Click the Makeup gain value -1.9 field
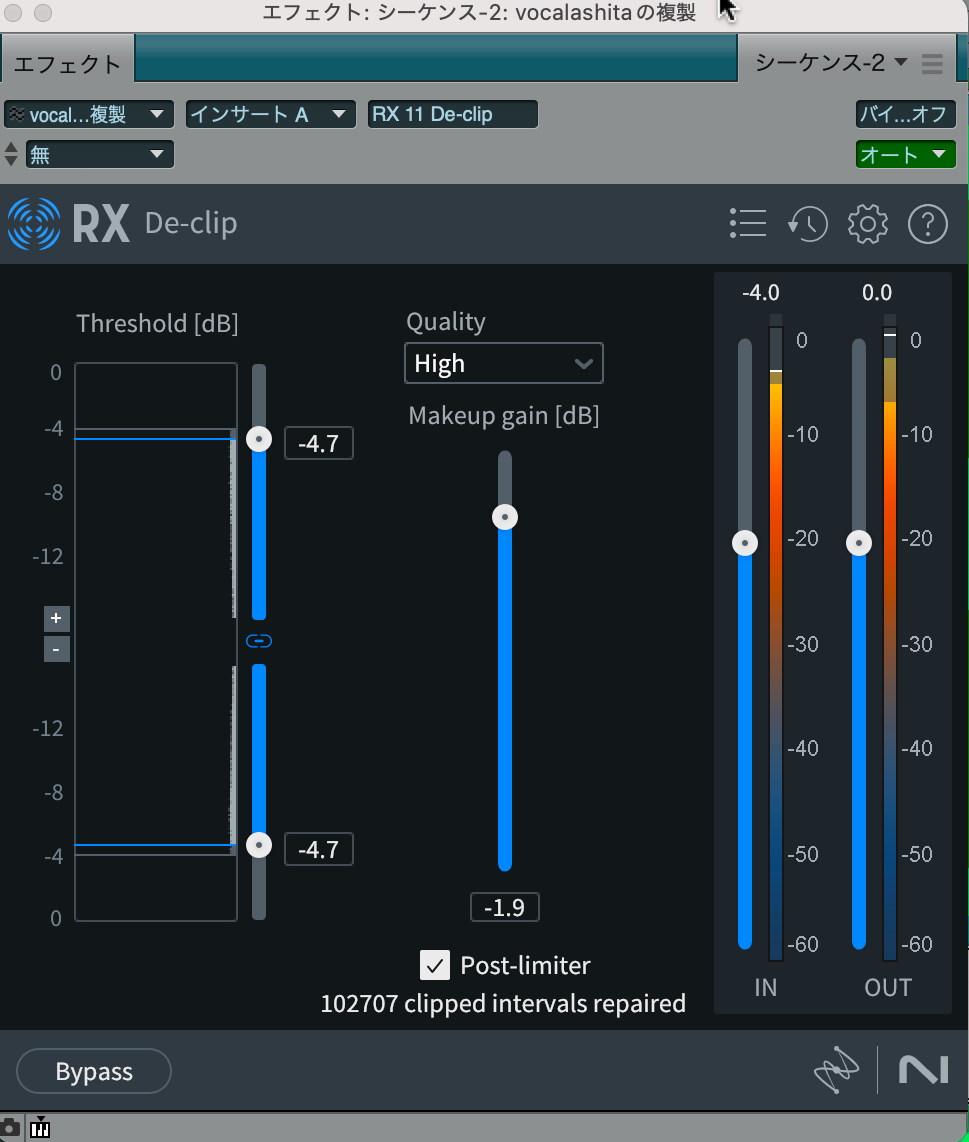Image resolution: width=969 pixels, height=1142 pixels. pyautogui.click(x=505, y=907)
